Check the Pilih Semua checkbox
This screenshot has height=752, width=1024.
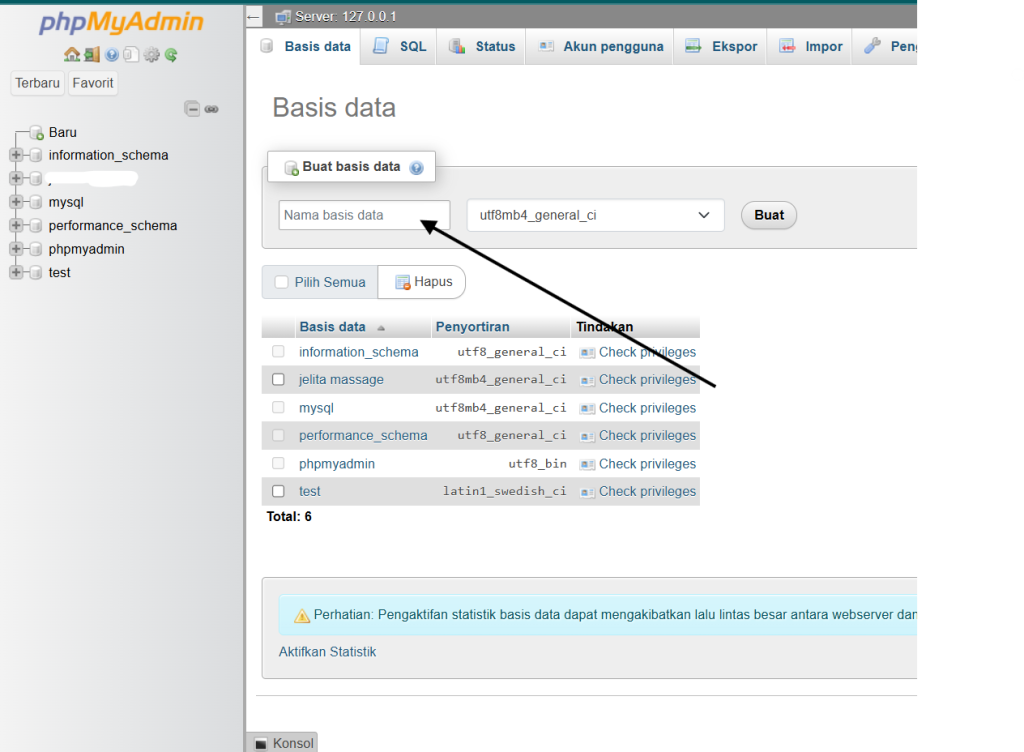click(x=282, y=283)
